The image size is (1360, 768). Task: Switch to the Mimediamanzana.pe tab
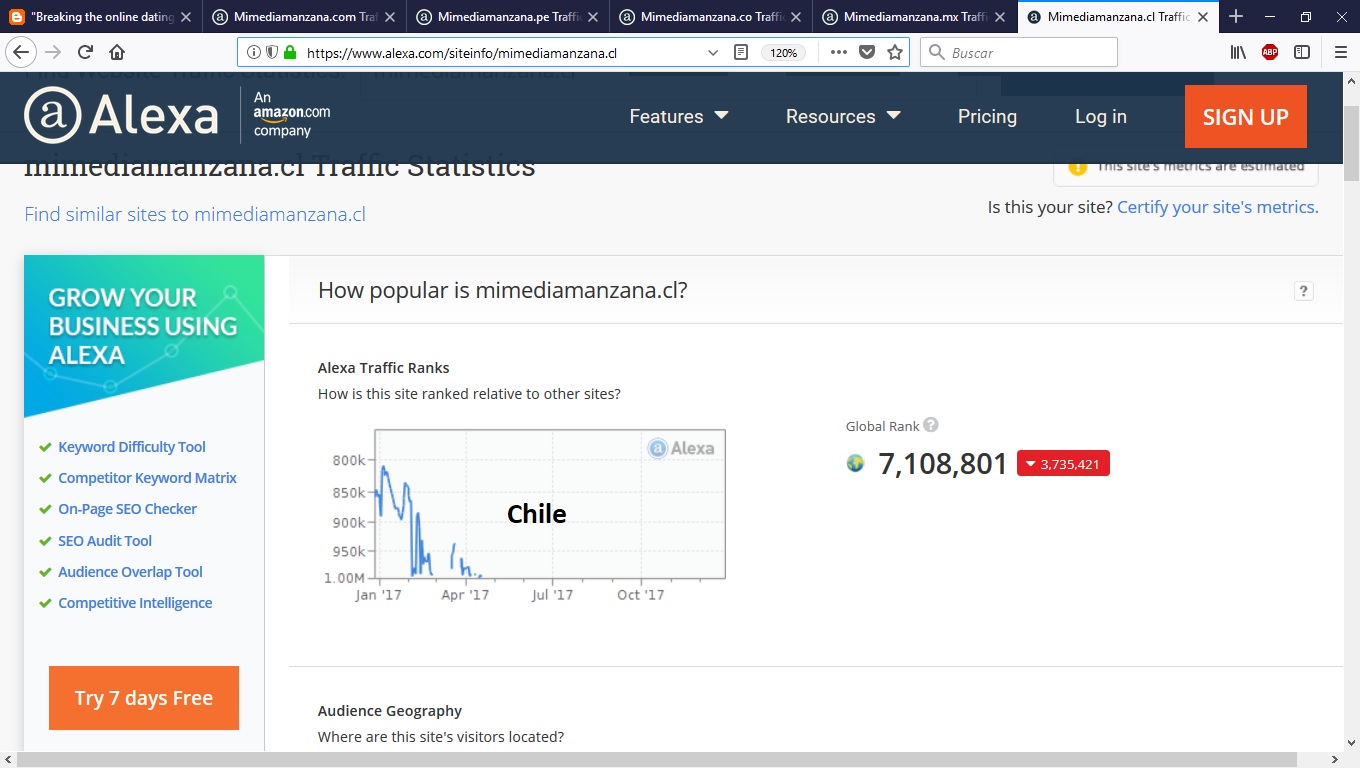(508, 17)
